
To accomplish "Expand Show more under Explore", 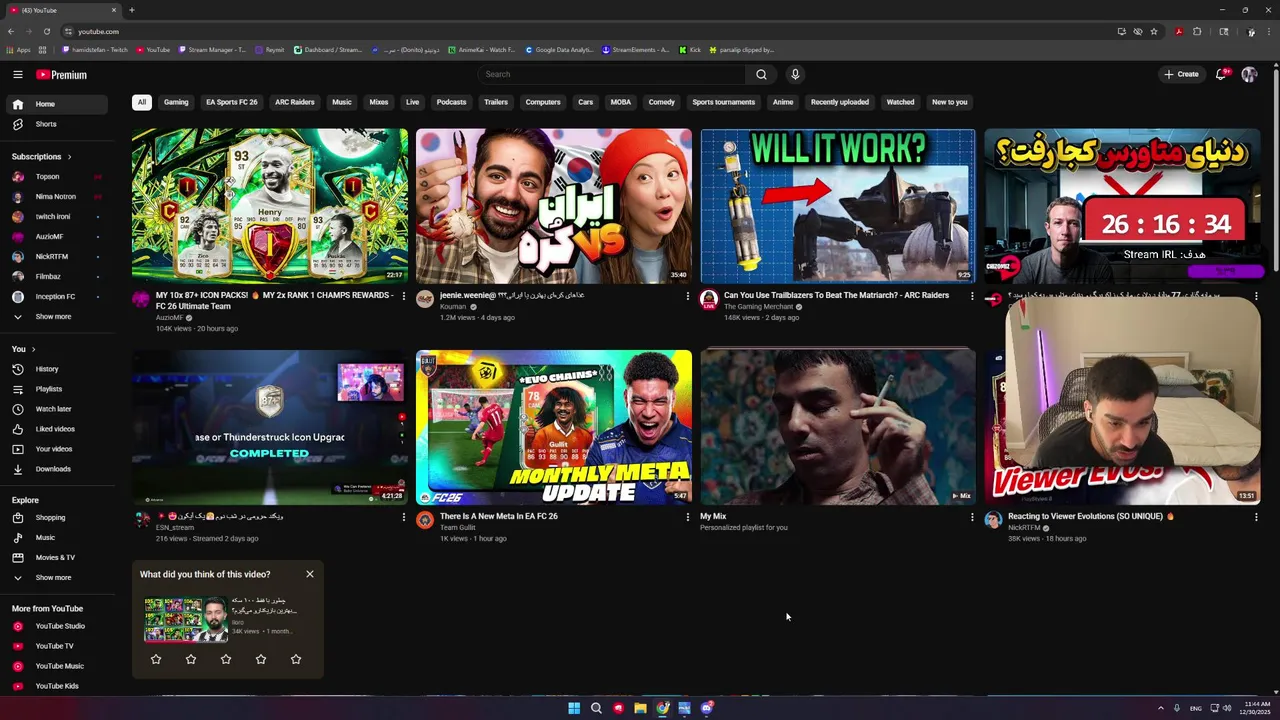I will pyautogui.click(x=54, y=578).
